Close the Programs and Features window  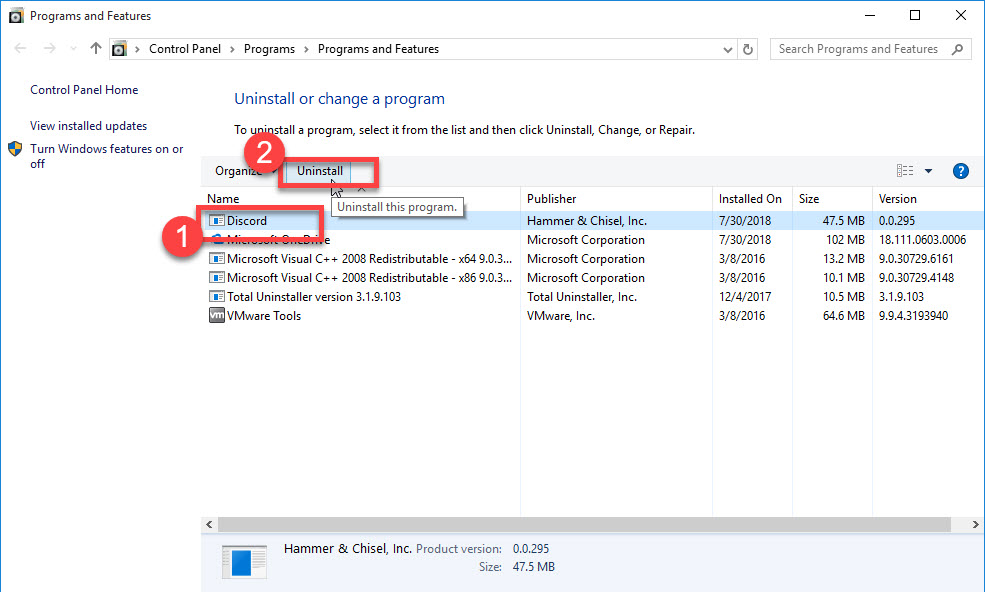[x=961, y=15]
